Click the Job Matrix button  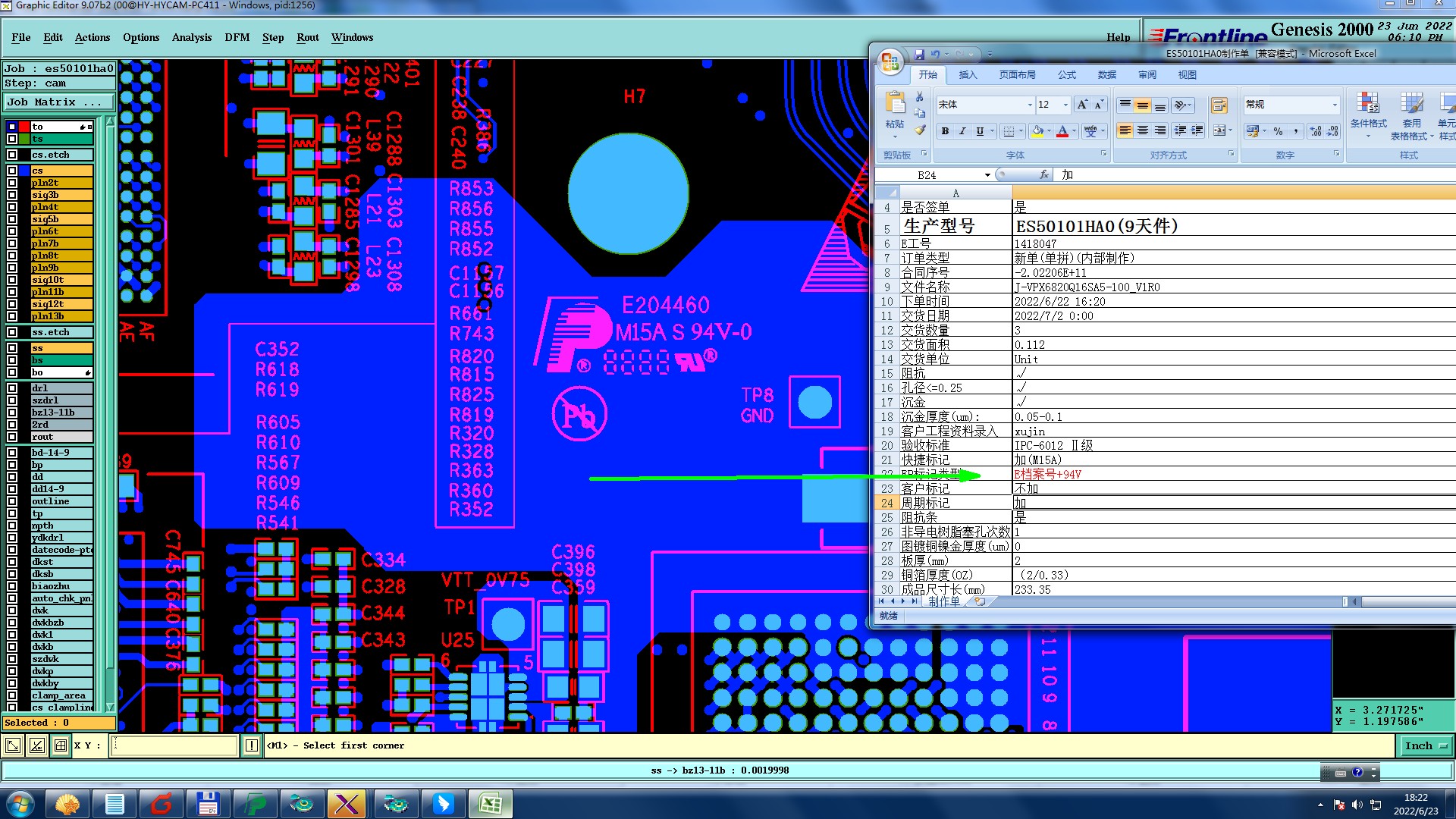59,102
